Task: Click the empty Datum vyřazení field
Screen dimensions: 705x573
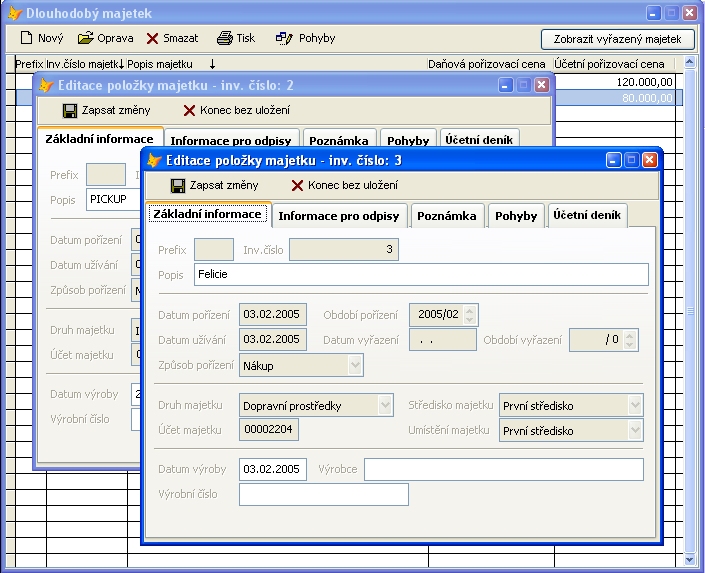Action: [443, 340]
